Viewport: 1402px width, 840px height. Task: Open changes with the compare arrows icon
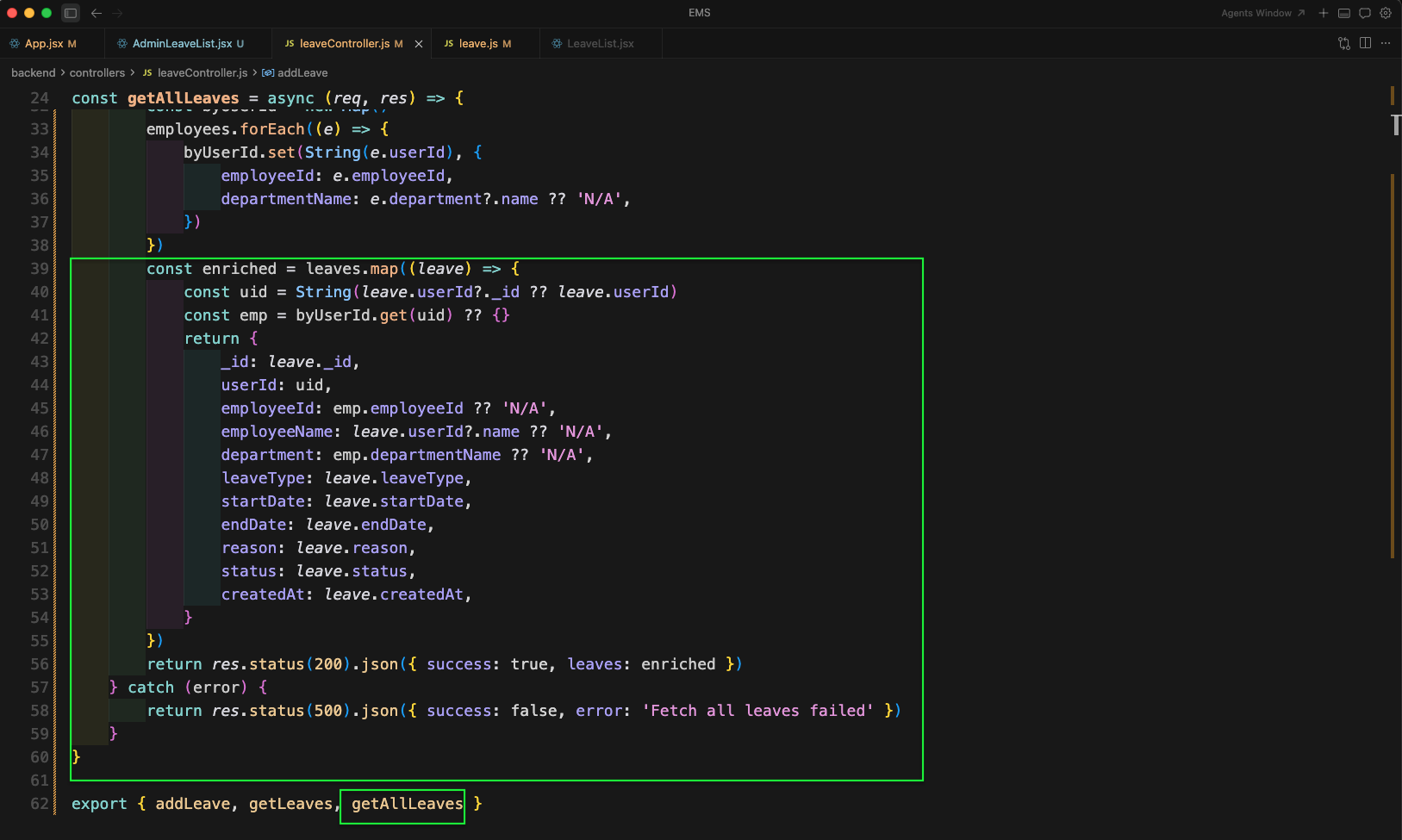(x=1344, y=43)
